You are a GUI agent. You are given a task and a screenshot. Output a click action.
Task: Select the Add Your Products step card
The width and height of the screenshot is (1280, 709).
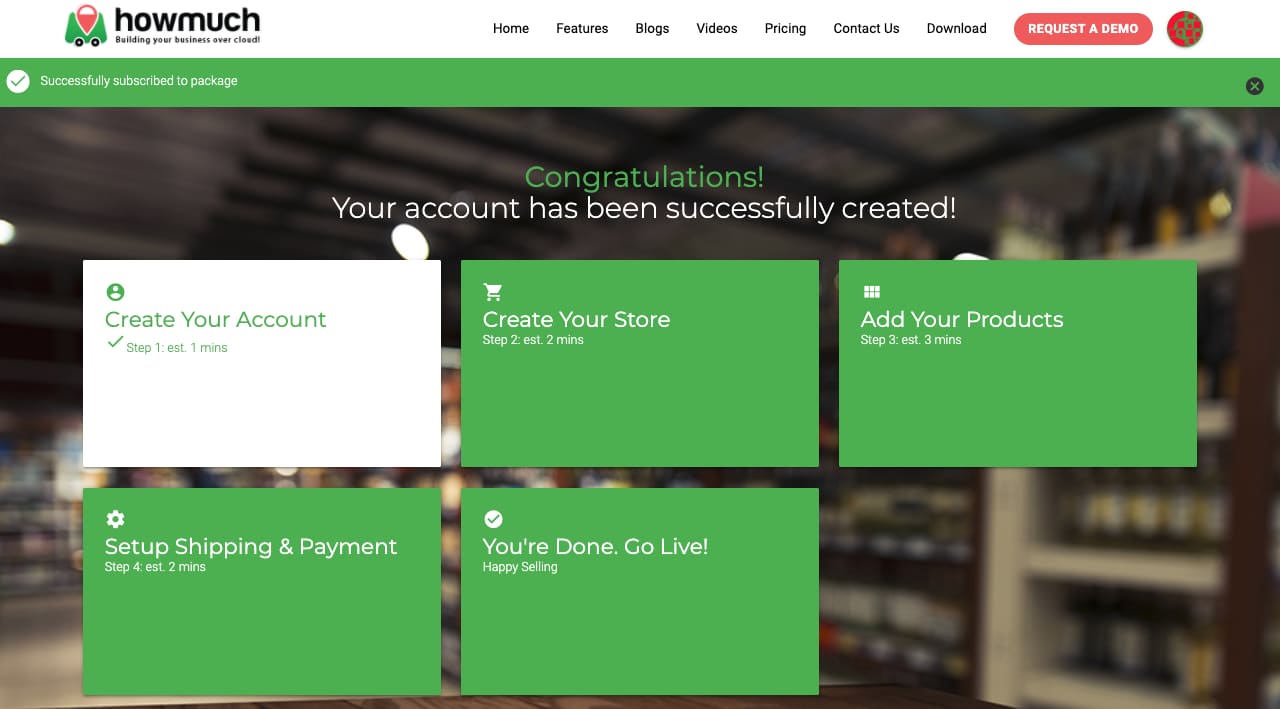coord(1018,363)
